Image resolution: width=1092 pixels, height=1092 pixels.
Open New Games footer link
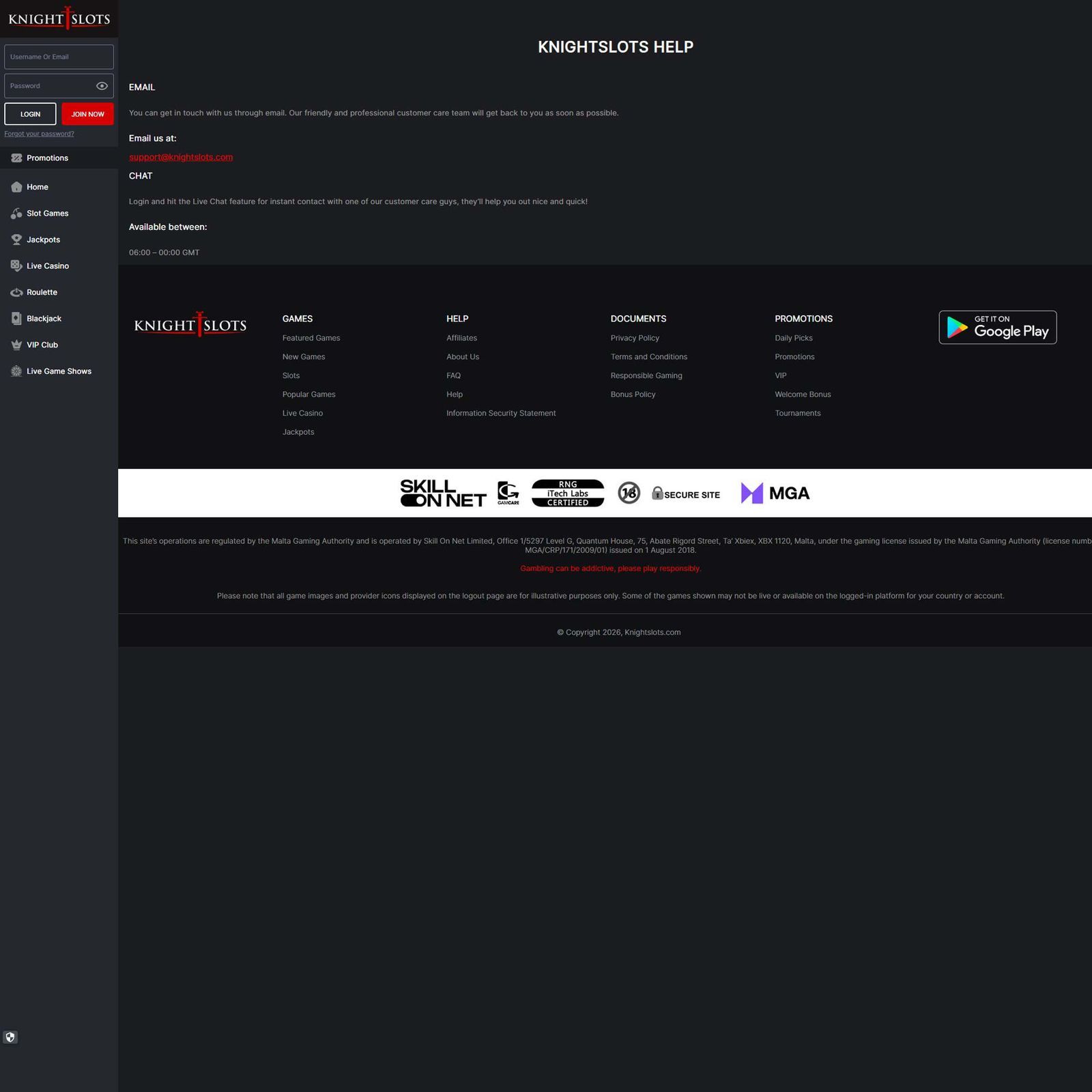pyautogui.click(x=304, y=357)
